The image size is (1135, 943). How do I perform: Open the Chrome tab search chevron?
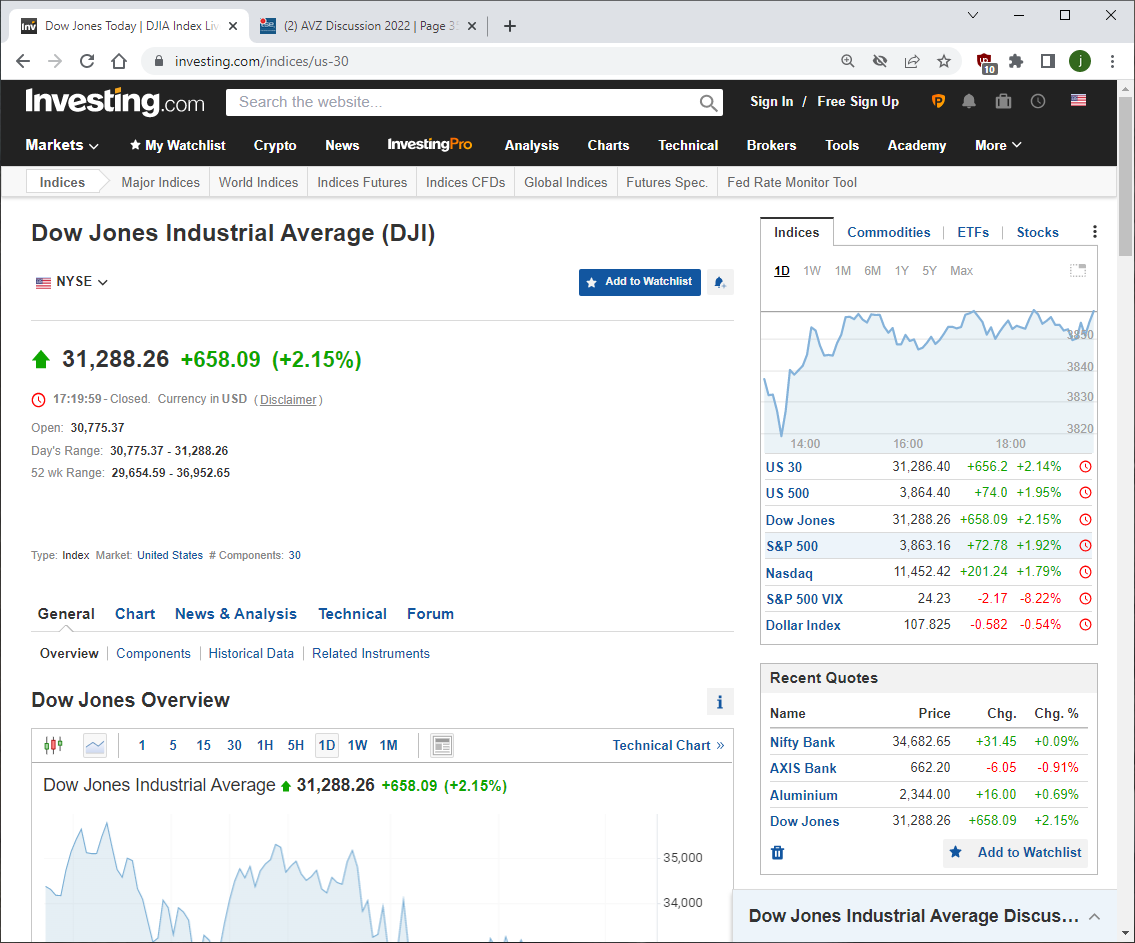point(973,15)
